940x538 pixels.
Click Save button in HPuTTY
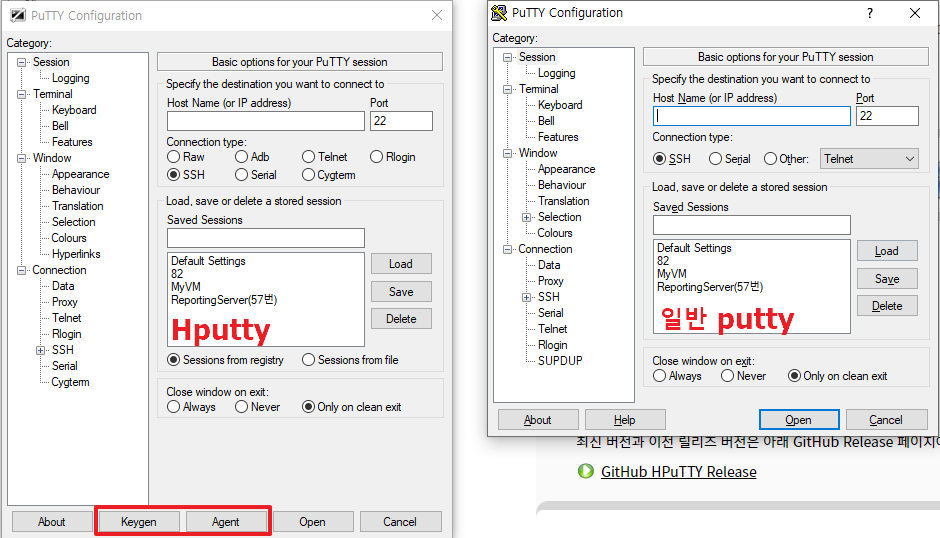(x=401, y=291)
